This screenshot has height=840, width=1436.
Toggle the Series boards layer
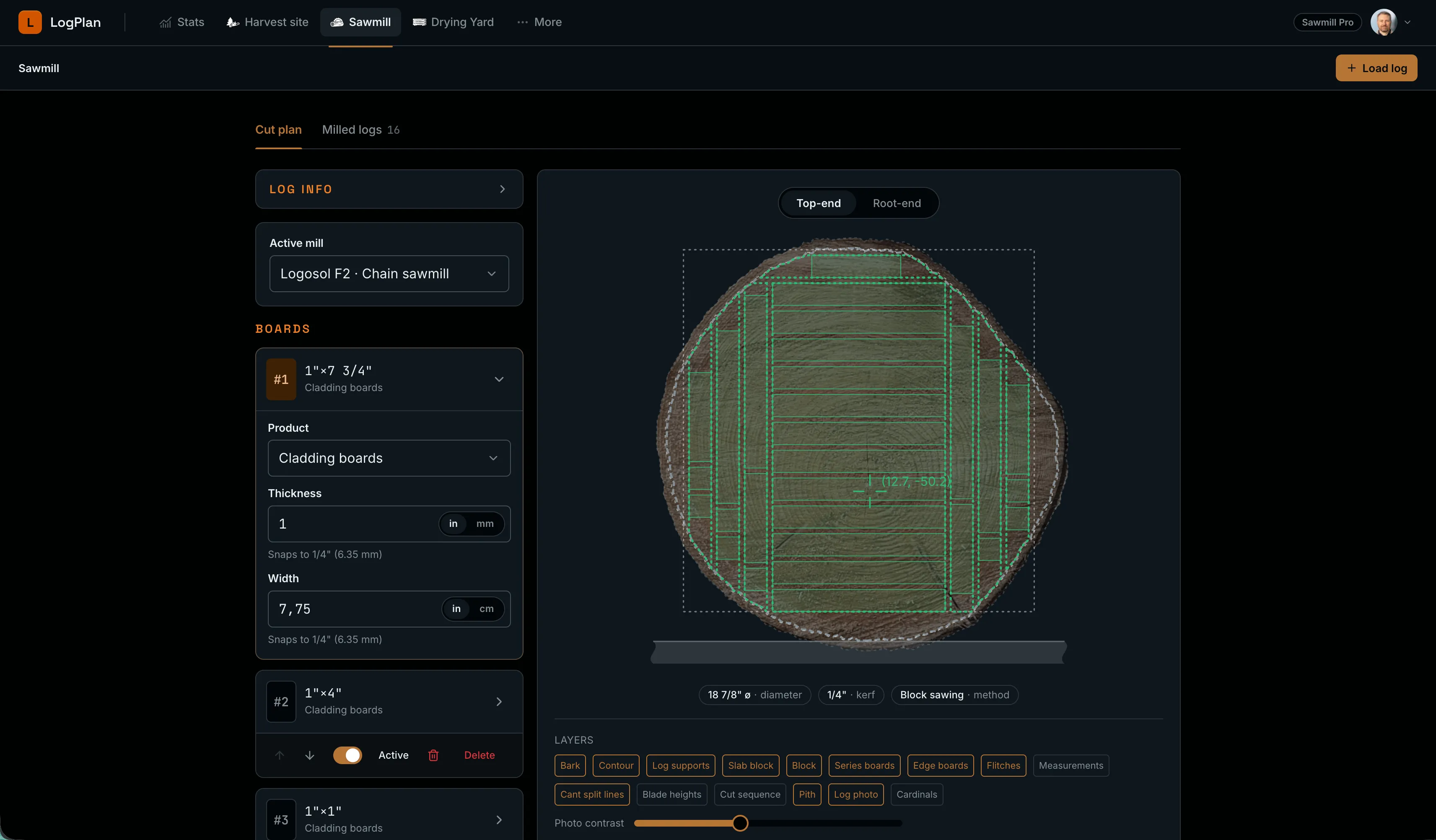[x=864, y=765]
